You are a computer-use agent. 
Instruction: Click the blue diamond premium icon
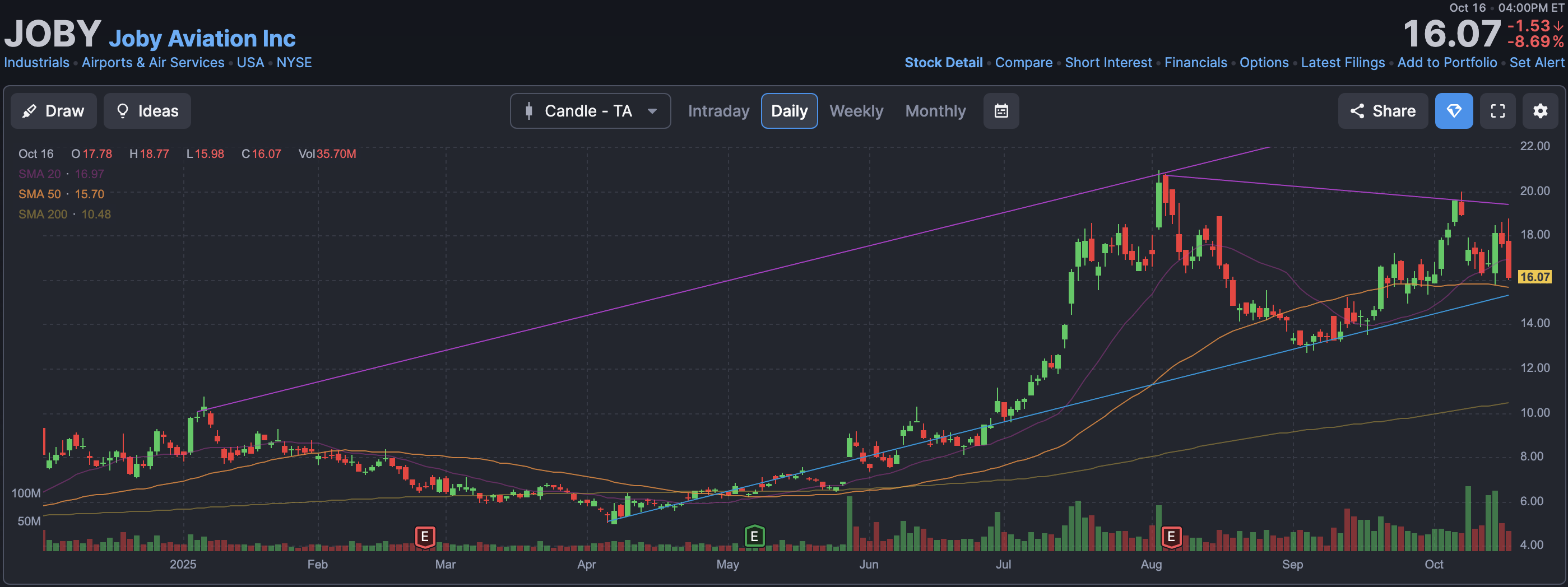coord(1454,111)
